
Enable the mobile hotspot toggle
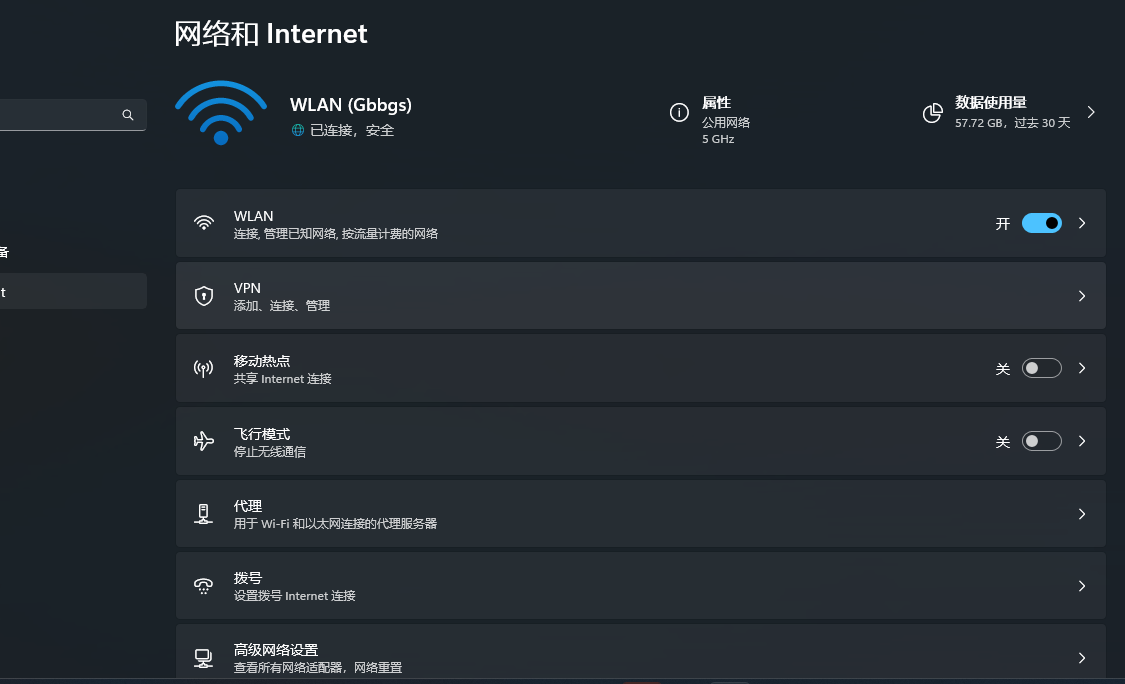(x=1041, y=368)
